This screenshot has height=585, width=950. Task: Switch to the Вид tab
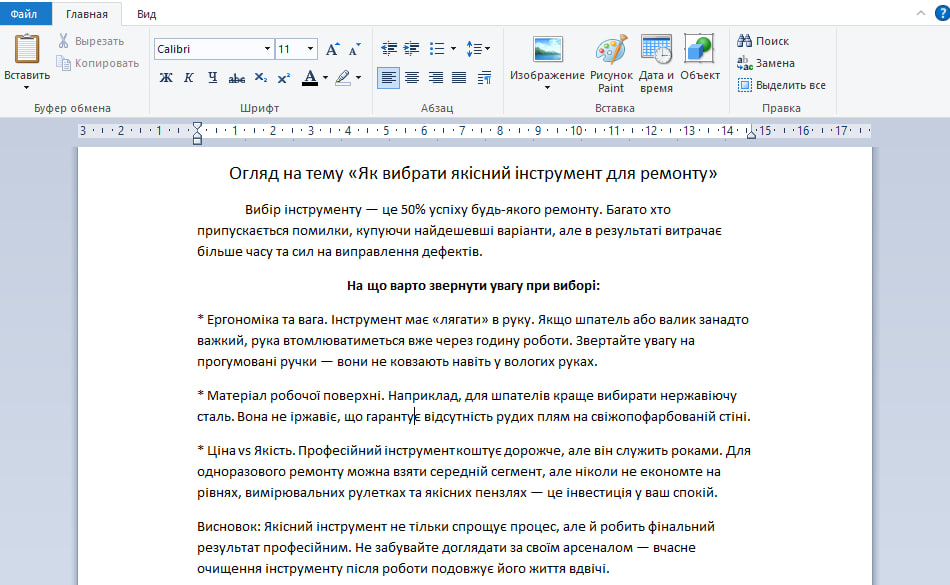[x=147, y=14]
